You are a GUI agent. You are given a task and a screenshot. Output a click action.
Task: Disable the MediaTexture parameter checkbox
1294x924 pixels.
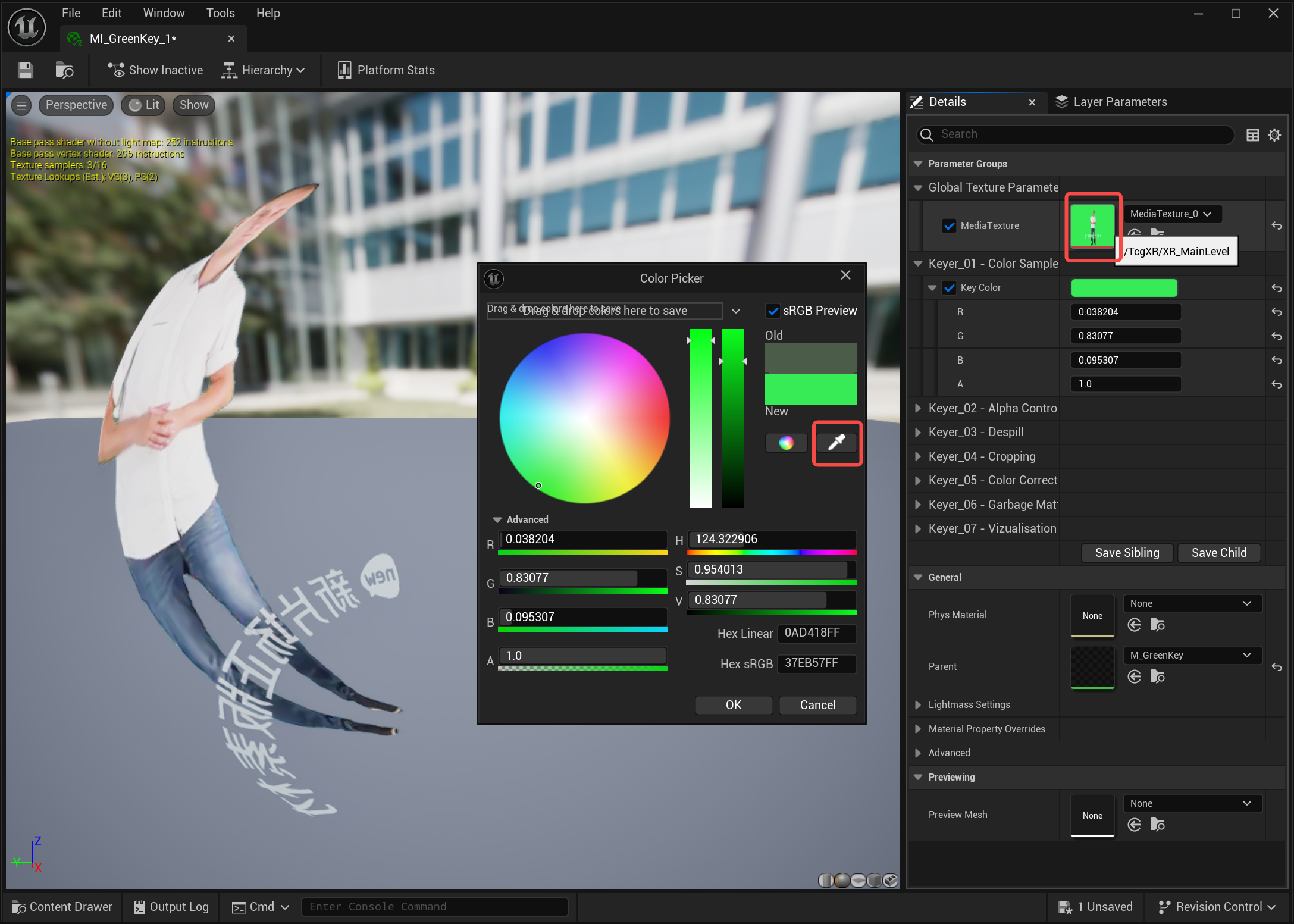(x=950, y=225)
